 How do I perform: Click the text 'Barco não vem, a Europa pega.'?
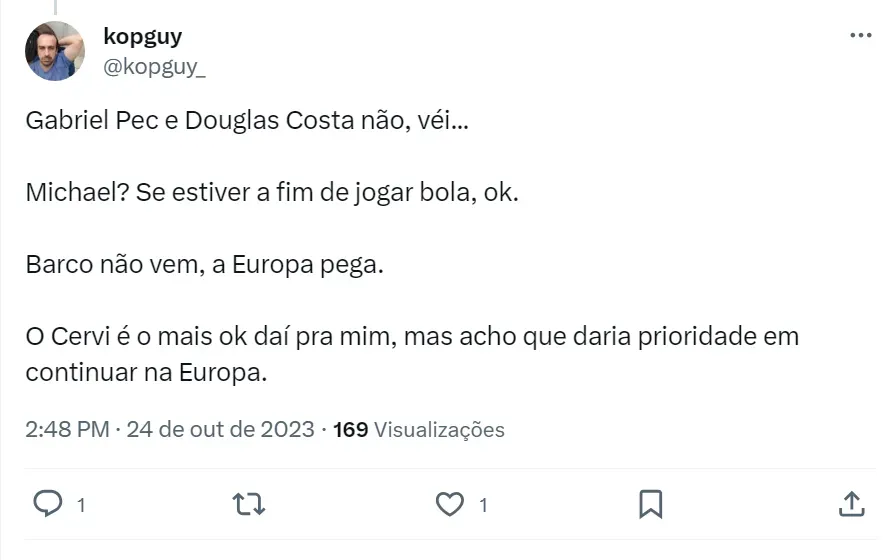pyautogui.click(x=205, y=266)
